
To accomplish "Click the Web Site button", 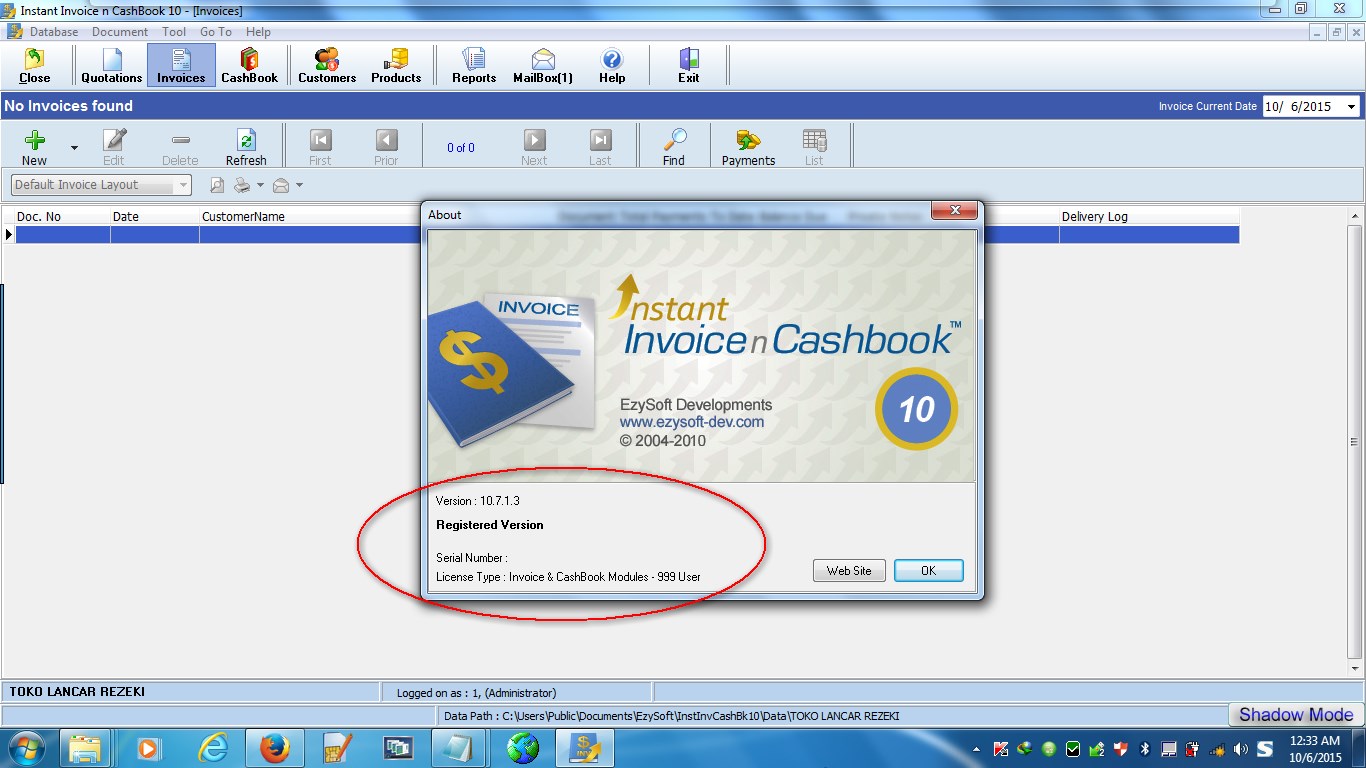I will pyautogui.click(x=849, y=570).
